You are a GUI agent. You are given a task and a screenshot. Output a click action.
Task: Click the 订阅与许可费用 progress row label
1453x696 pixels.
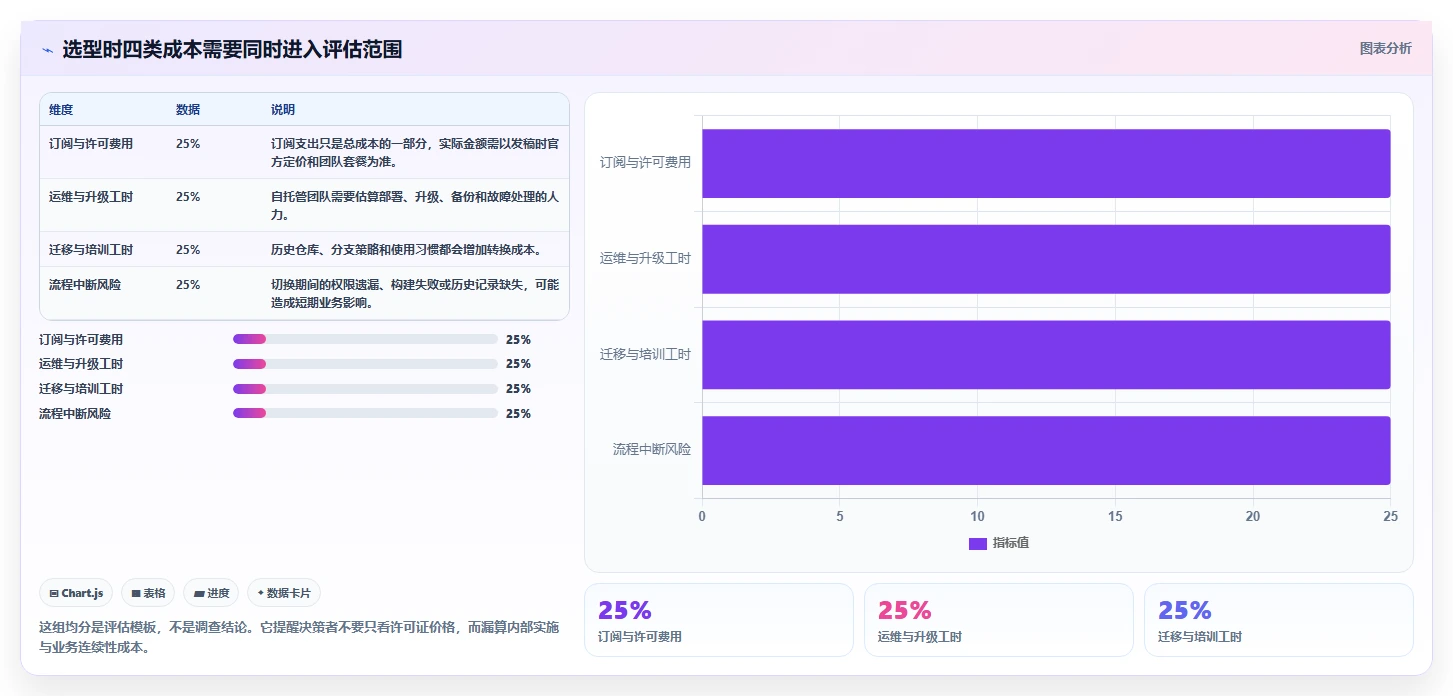(x=81, y=339)
